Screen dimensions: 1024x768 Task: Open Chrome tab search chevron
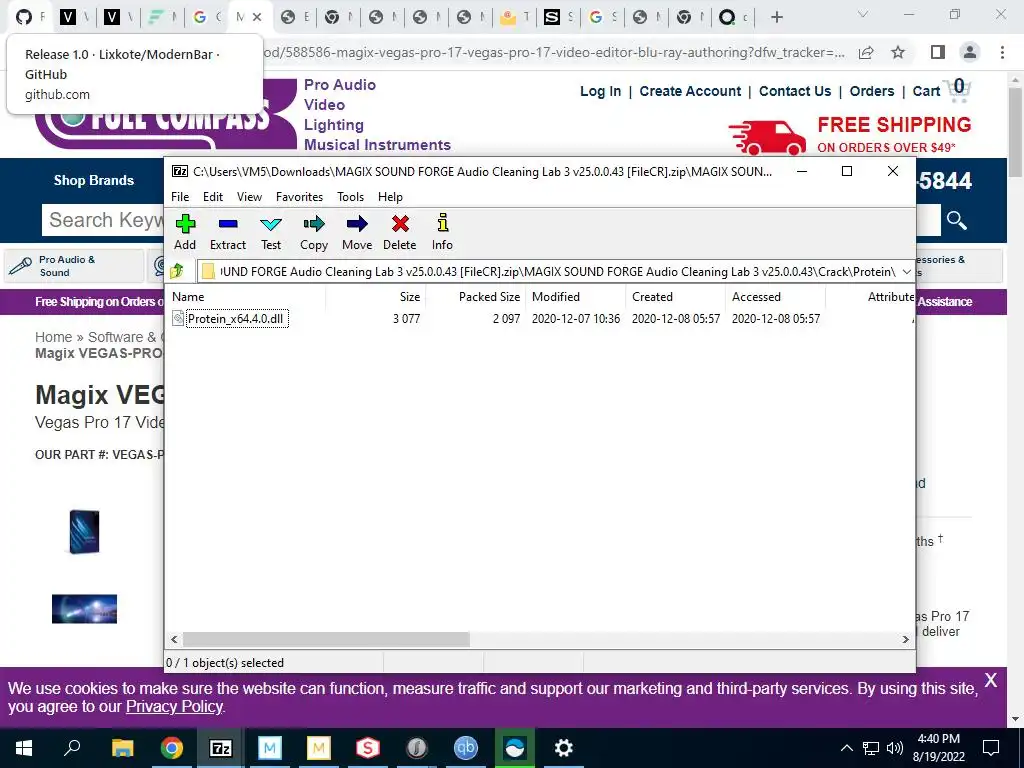click(863, 14)
